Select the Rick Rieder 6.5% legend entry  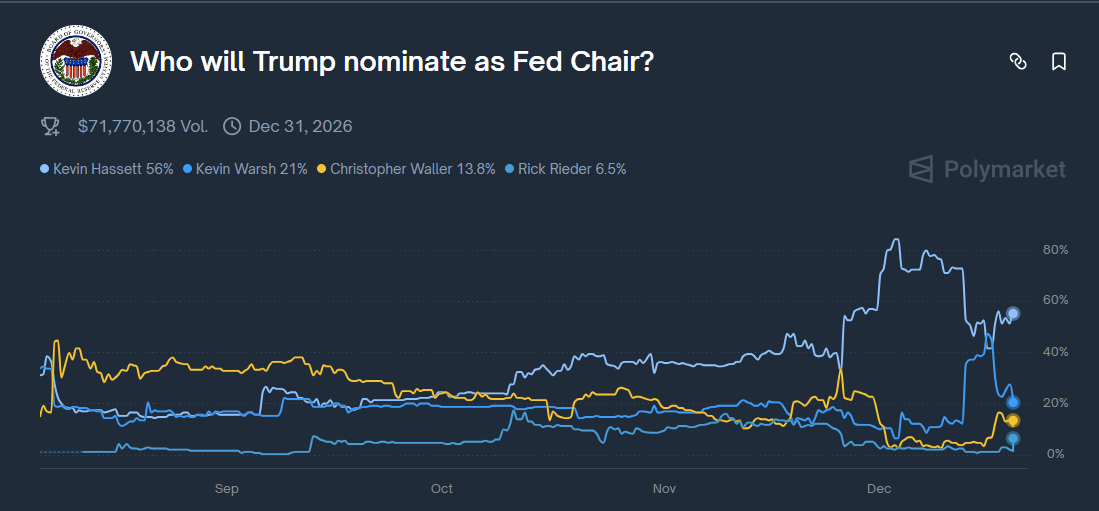(x=567, y=169)
